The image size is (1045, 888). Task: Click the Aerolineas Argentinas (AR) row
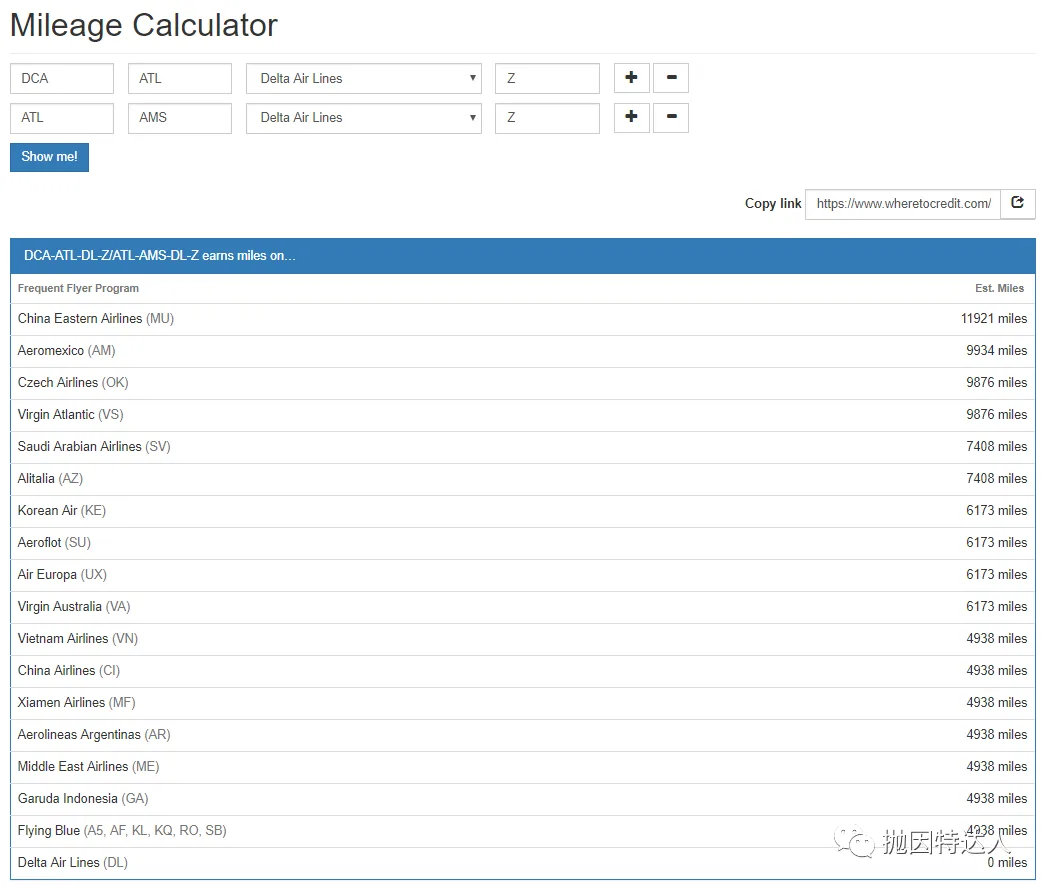(522, 735)
